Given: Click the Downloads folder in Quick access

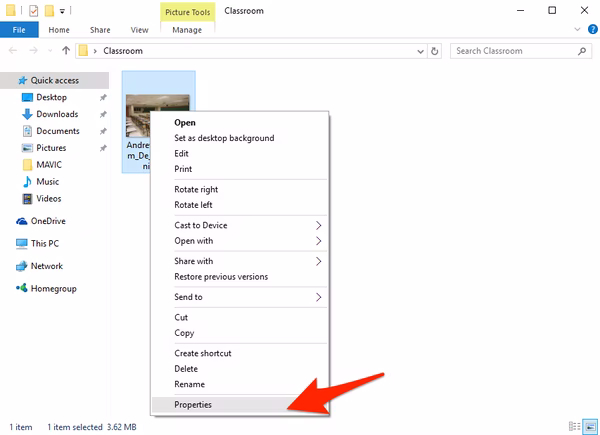Looking at the screenshot, I should point(57,114).
